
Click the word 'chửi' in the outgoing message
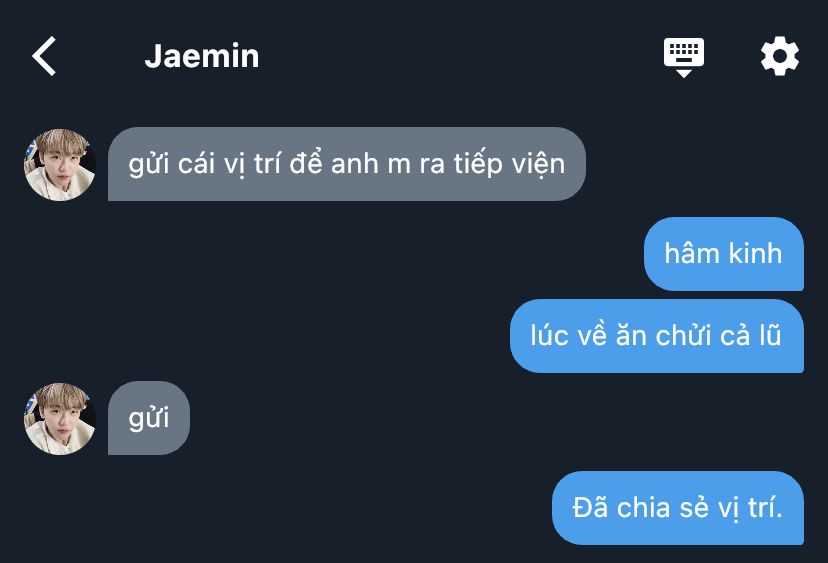683,335
